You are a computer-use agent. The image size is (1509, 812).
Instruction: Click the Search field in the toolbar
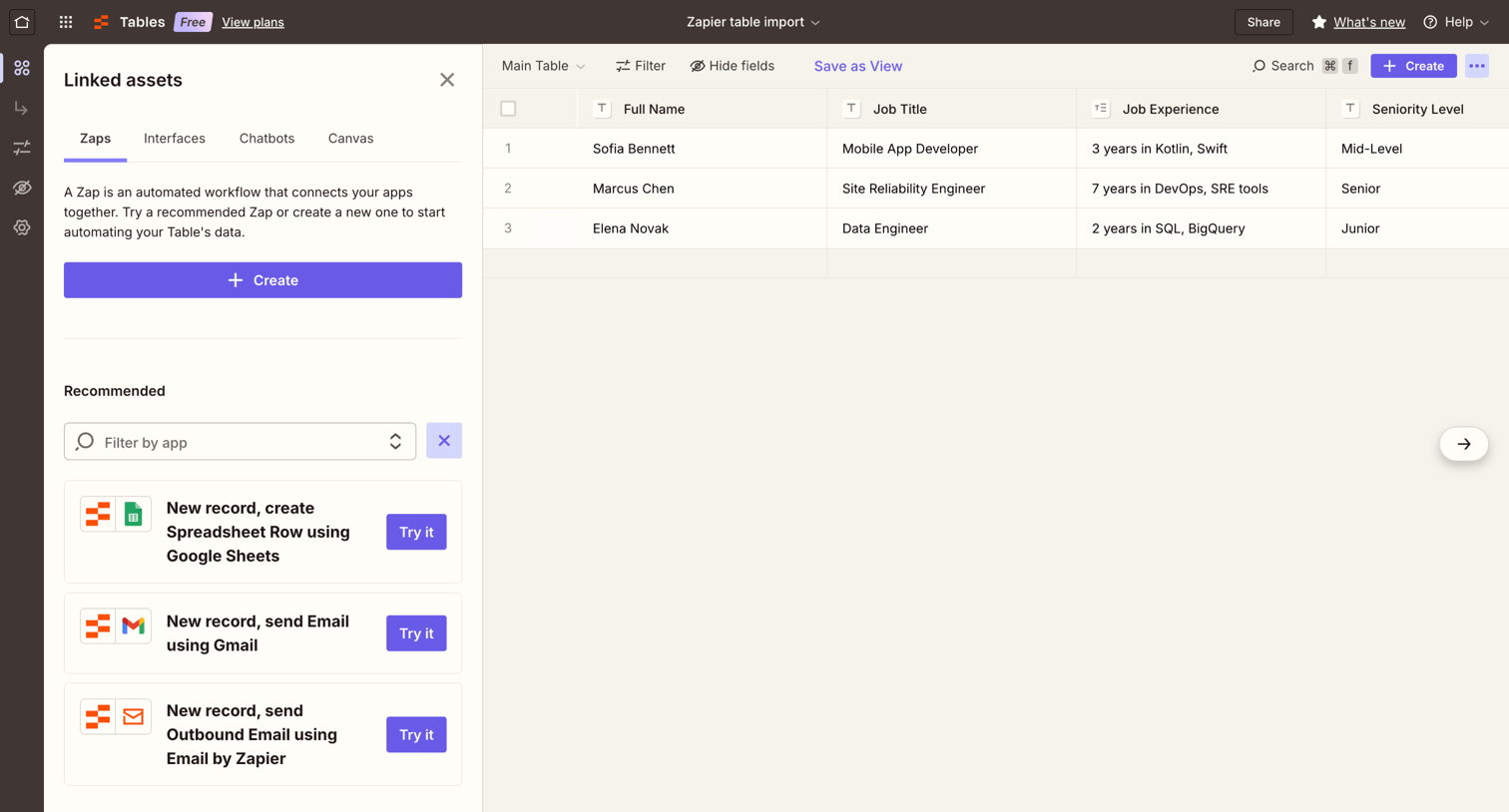1304,66
